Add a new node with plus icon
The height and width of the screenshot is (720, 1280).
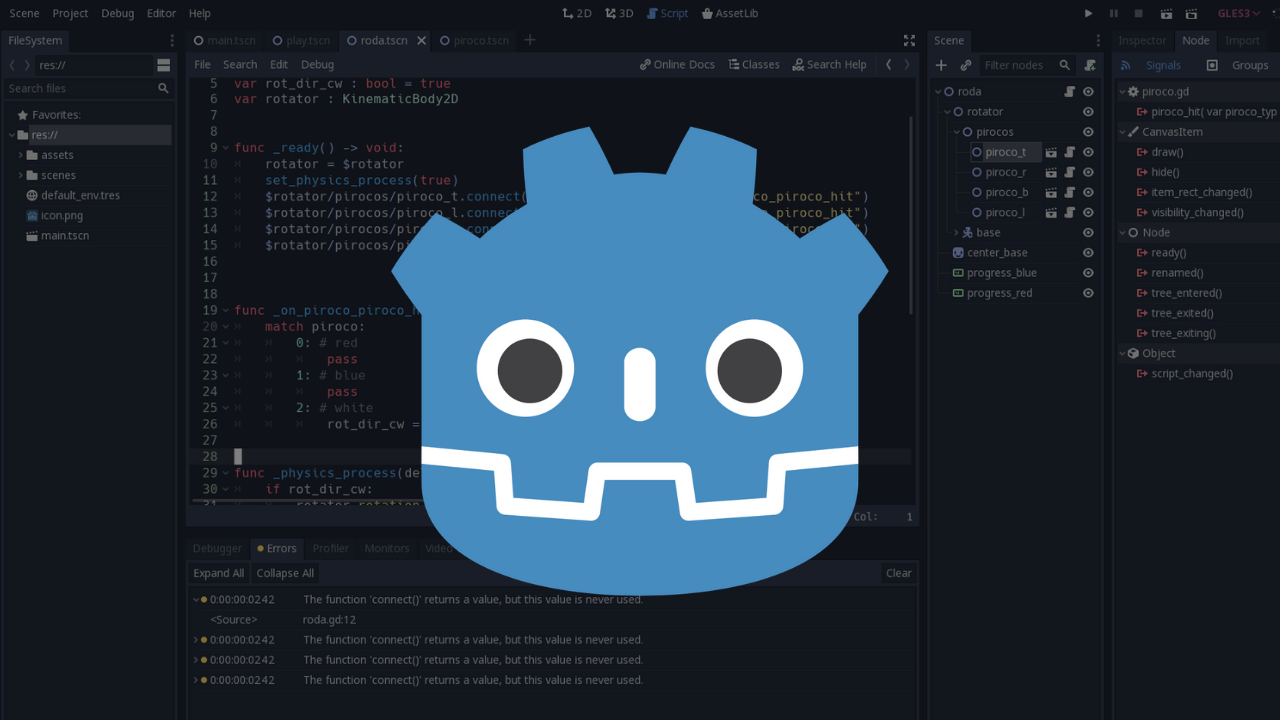(x=941, y=65)
